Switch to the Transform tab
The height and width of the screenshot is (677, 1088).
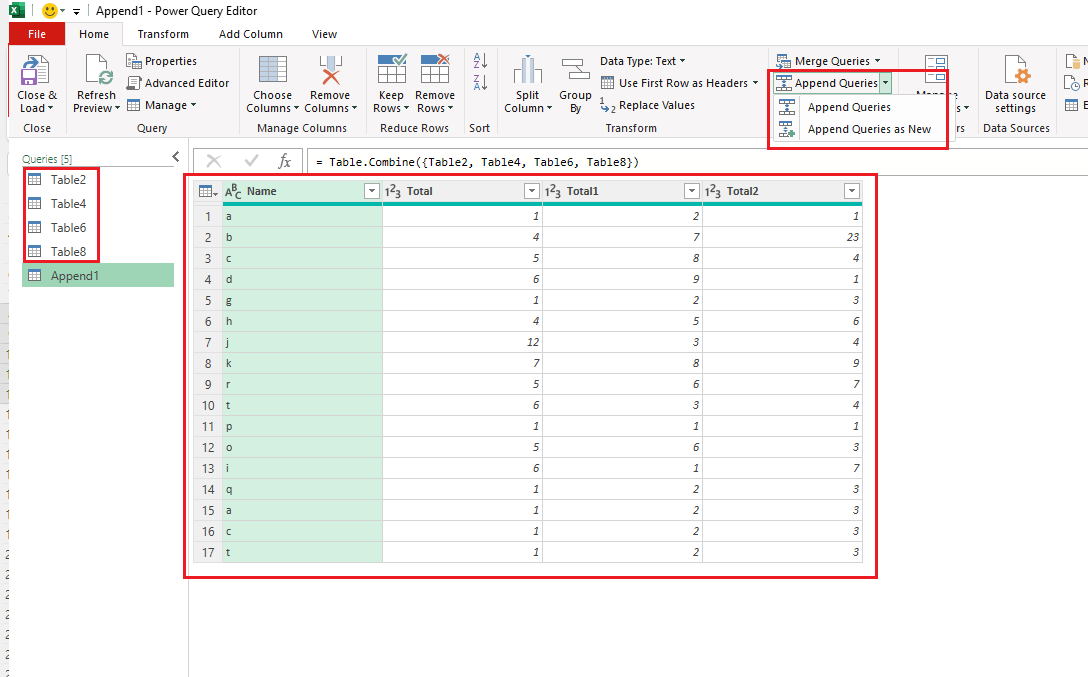[163, 34]
